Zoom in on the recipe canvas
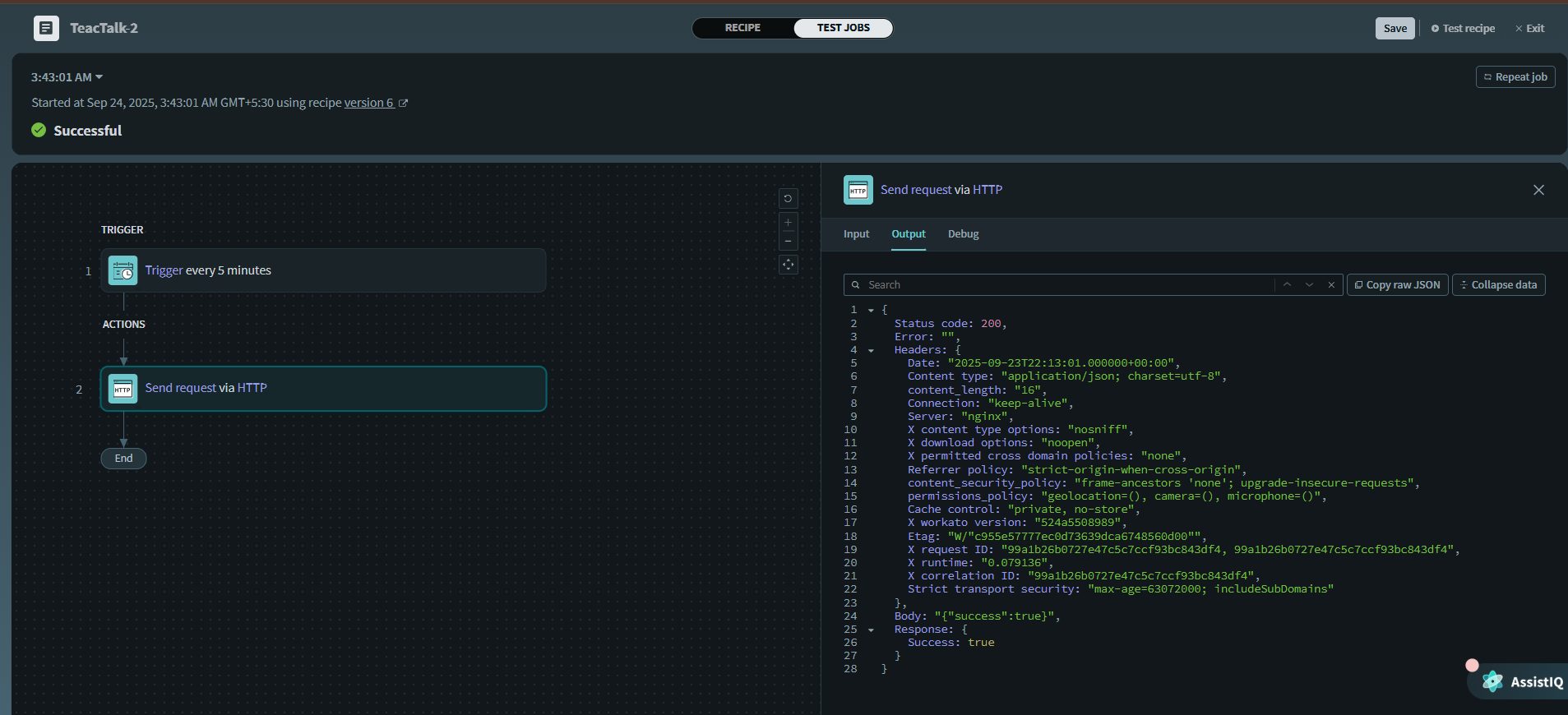This screenshot has width=1568, height=715. (x=788, y=223)
